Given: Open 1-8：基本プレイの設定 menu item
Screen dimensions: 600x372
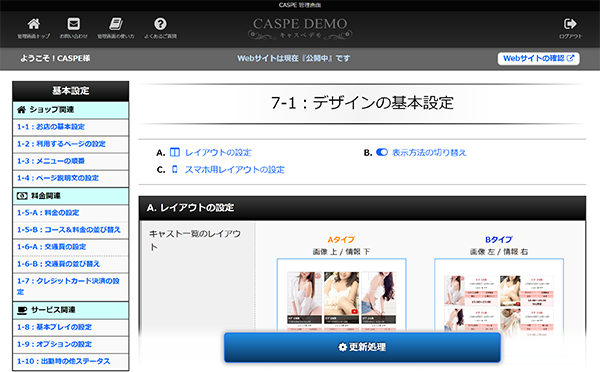Looking at the screenshot, I should click(x=71, y=327).
